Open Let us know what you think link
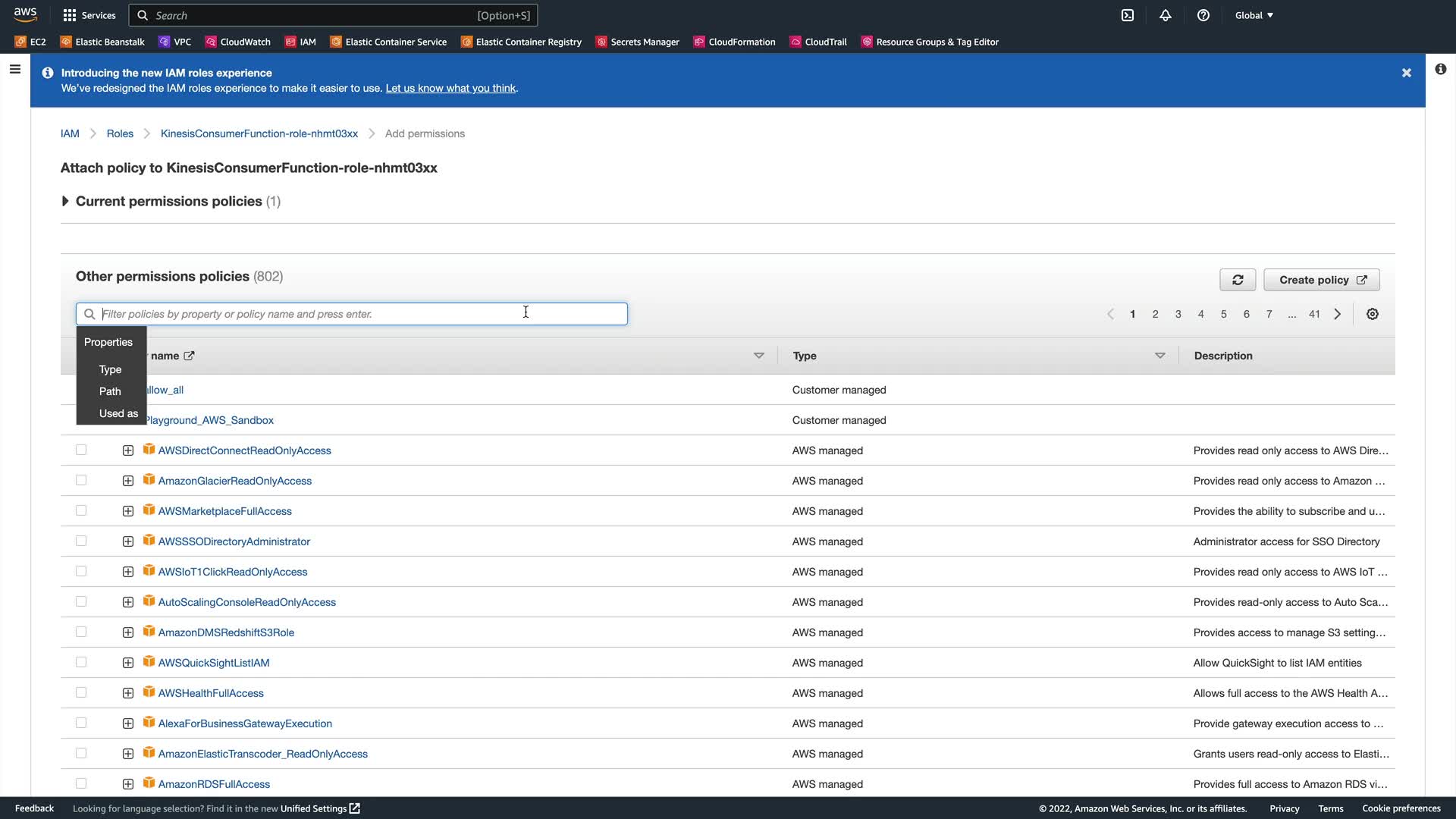 click(450, 88)
